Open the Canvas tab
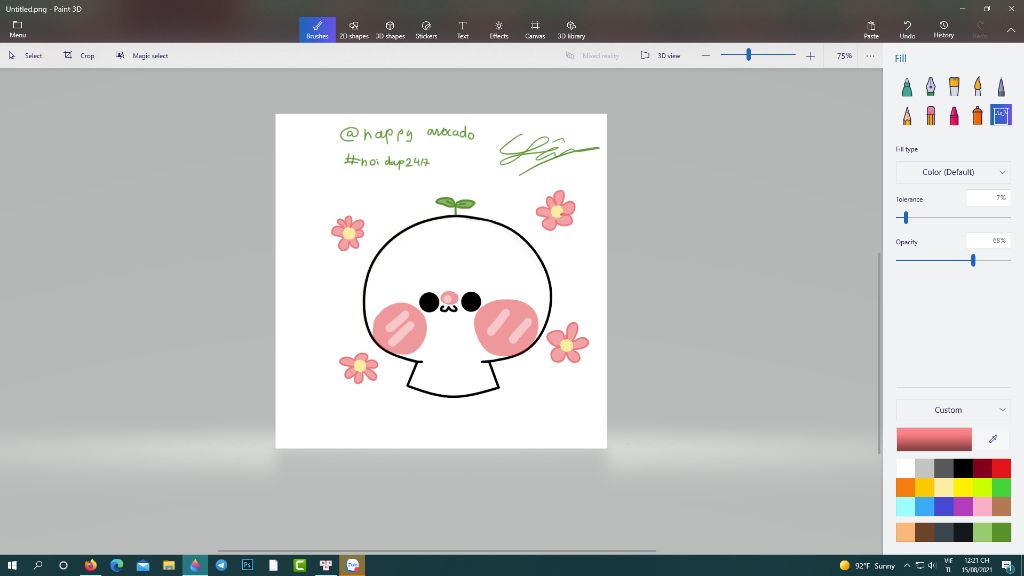Image resolution: width=1024 pixels, height=576 pixels. coord(535,29)
